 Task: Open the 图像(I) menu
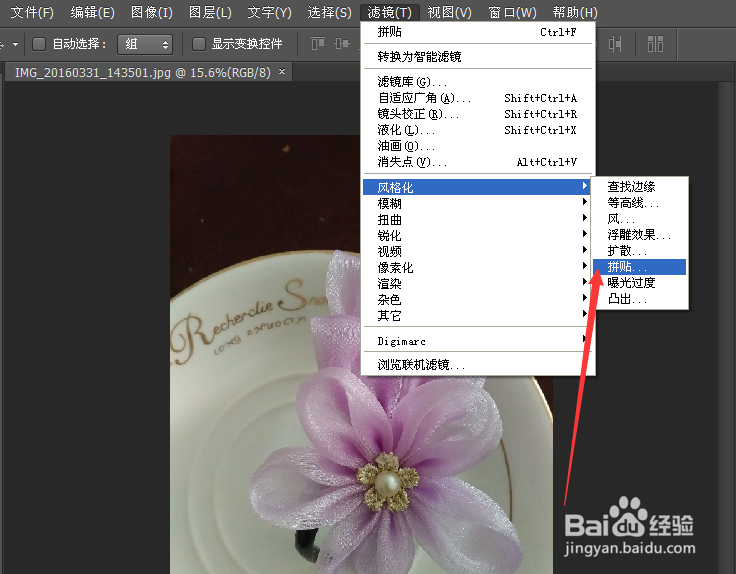pyautogui.click(x=151, y=12)
